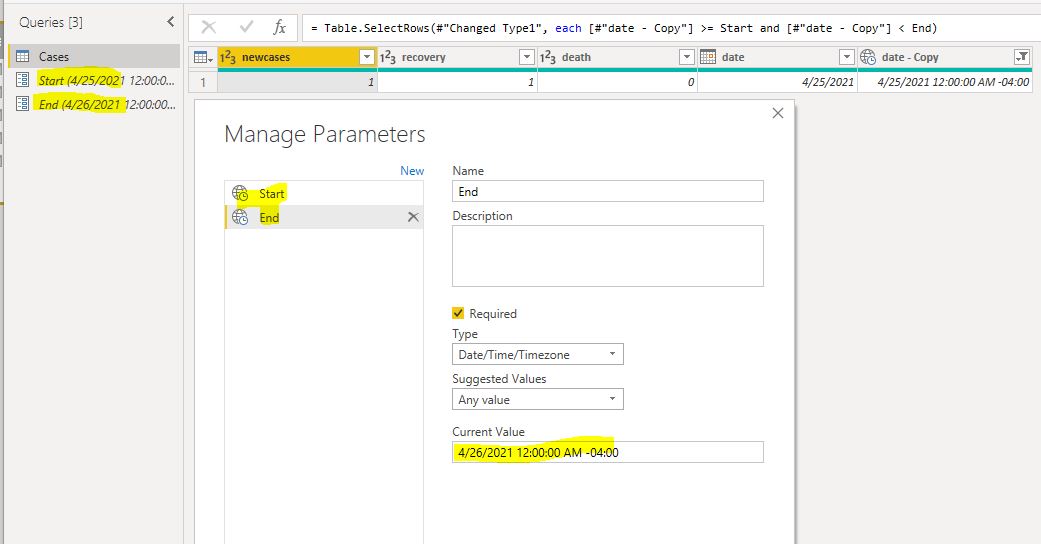Screen dimensions: 1041x544
Task: Confirm formula with checkmark icon
Action: pos(246,27)
